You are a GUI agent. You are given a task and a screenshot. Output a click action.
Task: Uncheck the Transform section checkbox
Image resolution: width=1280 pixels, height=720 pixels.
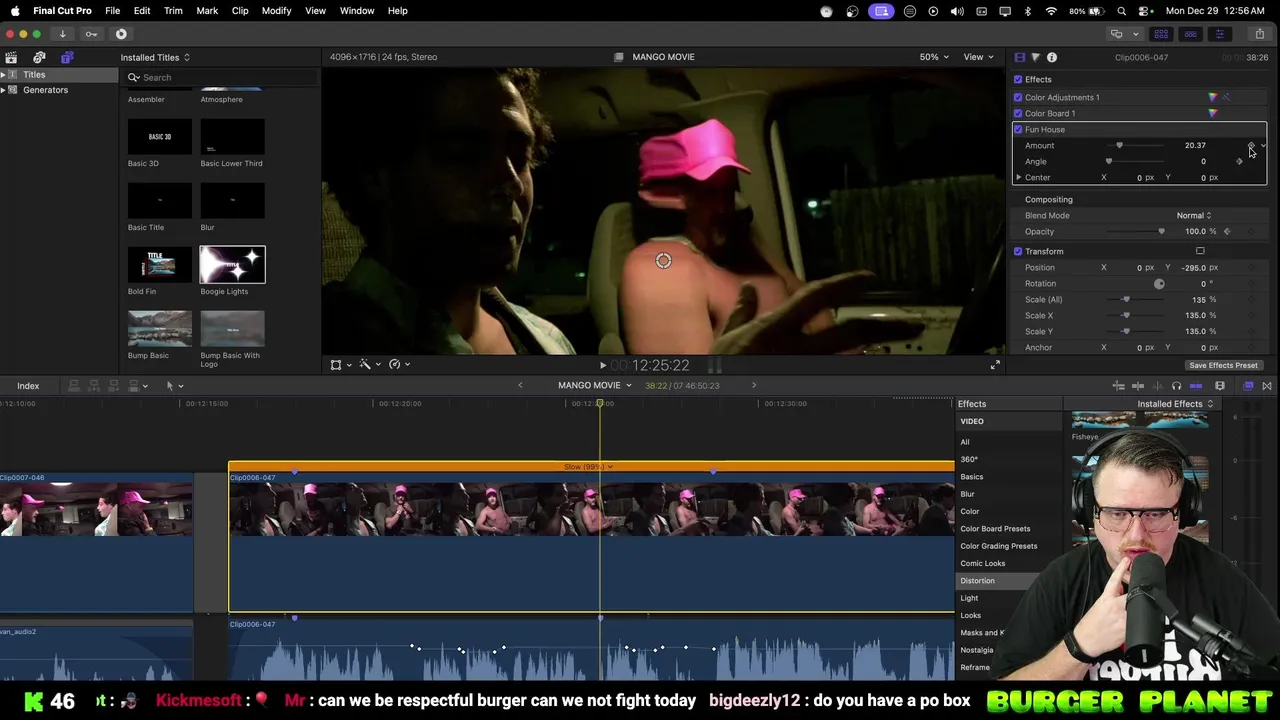[x=1018, y=252]
